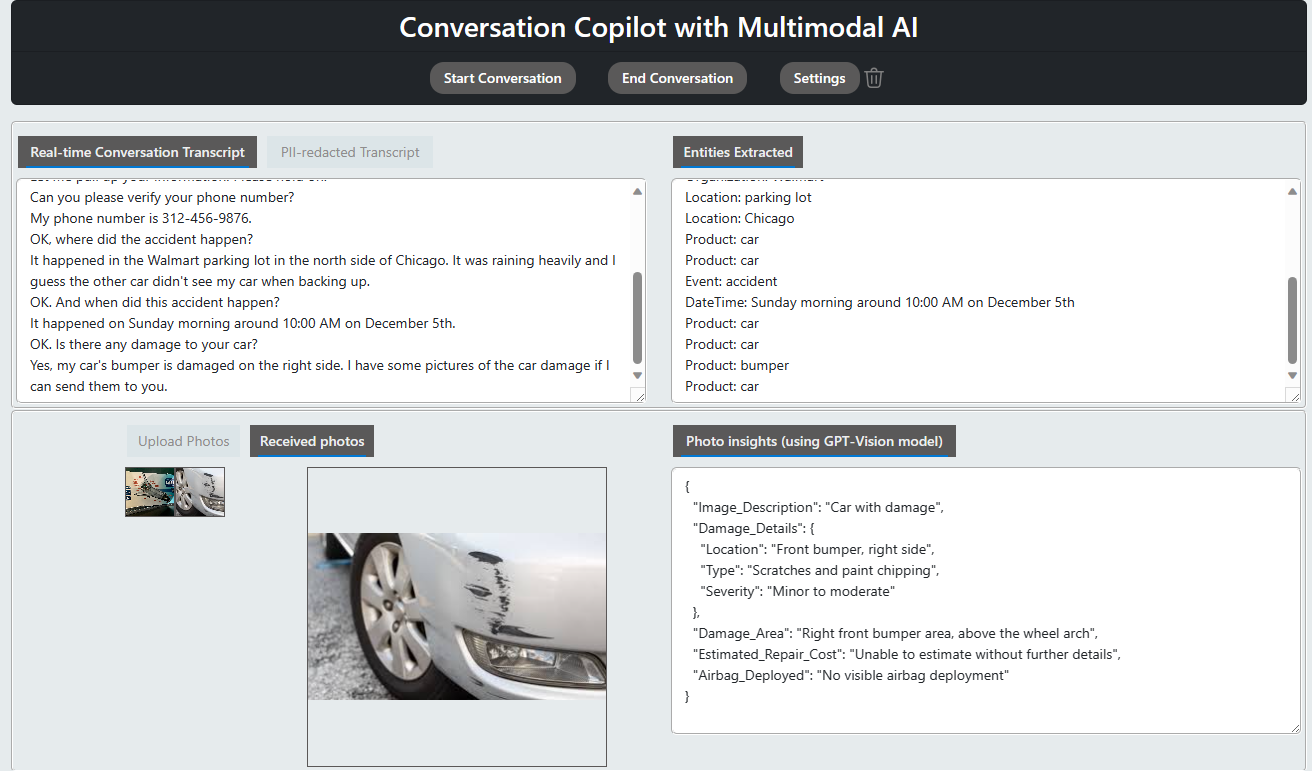The width and height of the screenshot is (1312, 772).
Task: Click Photo insights (using GPT-Vision model) tab
Action: click(814, 441)
